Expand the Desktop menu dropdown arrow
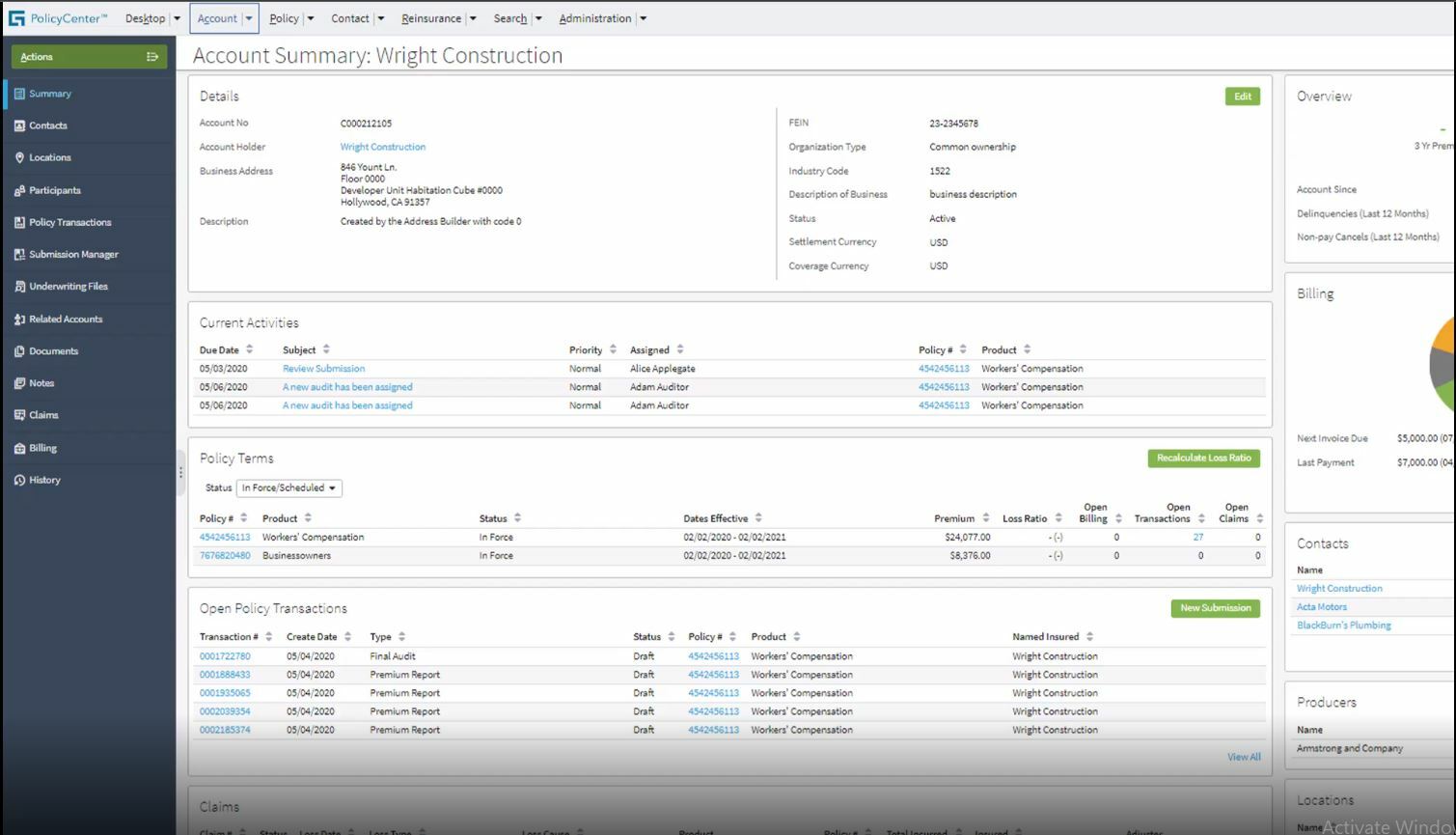The image size is (1456, 835). (177, 18)
